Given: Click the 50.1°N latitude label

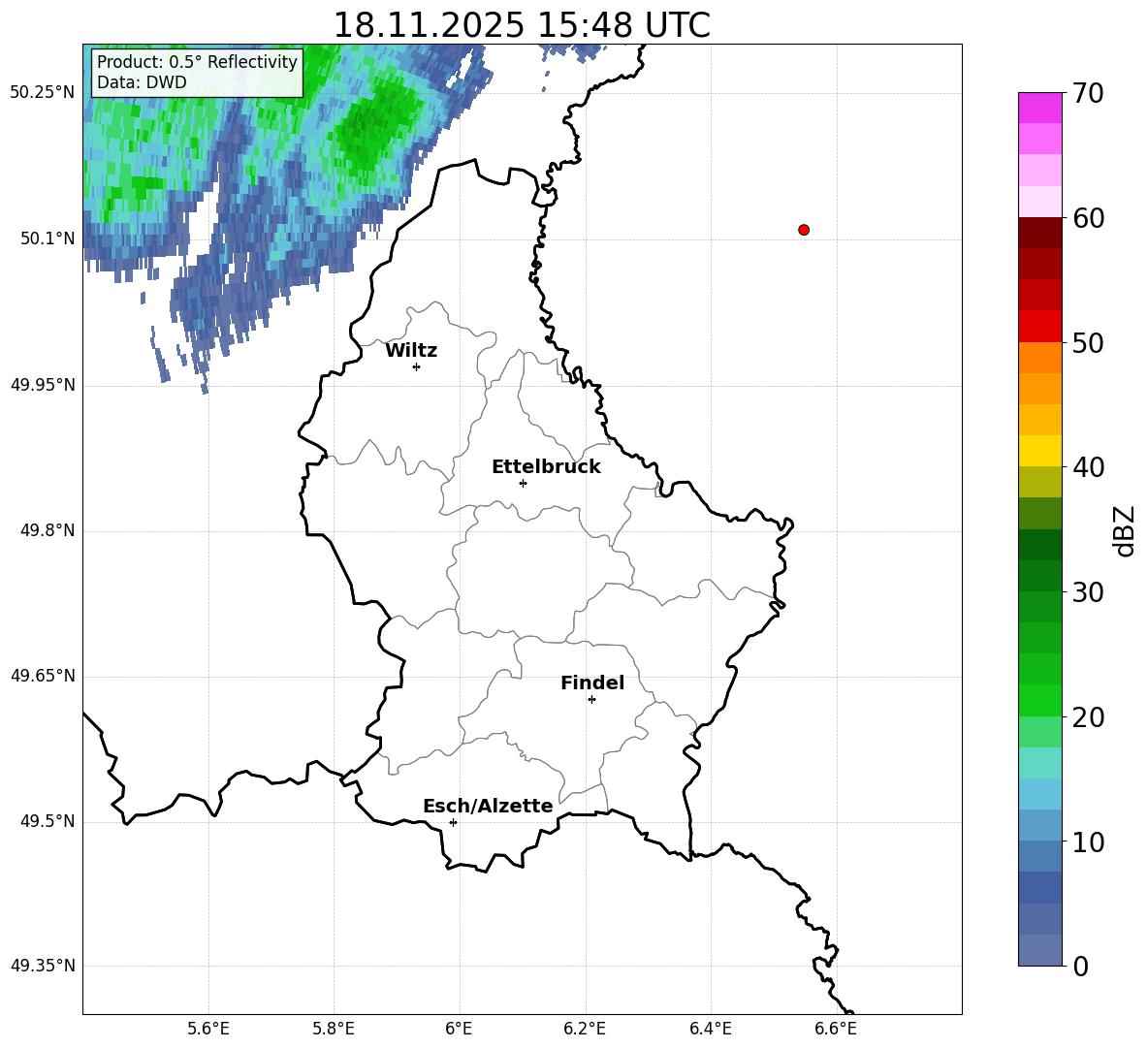Looking at the screenshot, I should point(48,238).
